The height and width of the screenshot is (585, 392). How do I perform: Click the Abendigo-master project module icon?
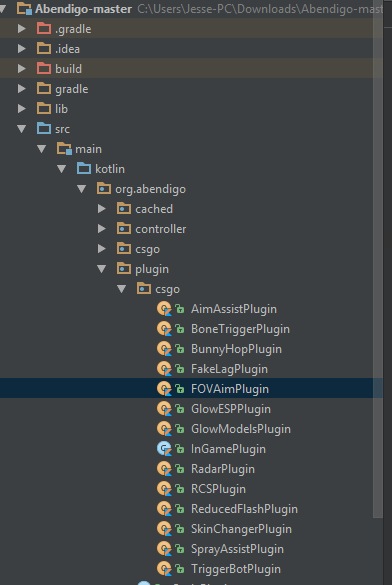[24, 9]
